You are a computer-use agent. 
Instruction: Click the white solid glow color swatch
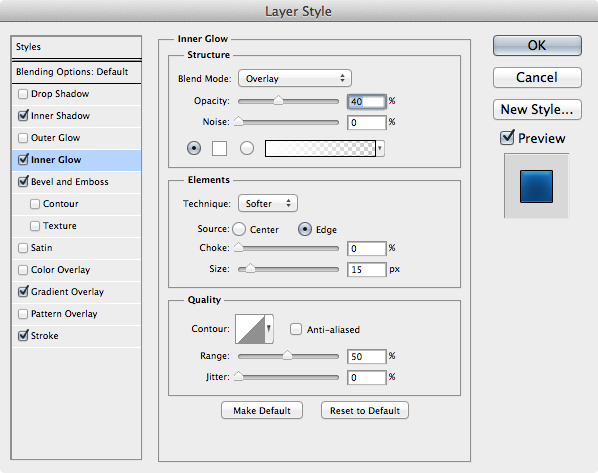click(219, 148)
